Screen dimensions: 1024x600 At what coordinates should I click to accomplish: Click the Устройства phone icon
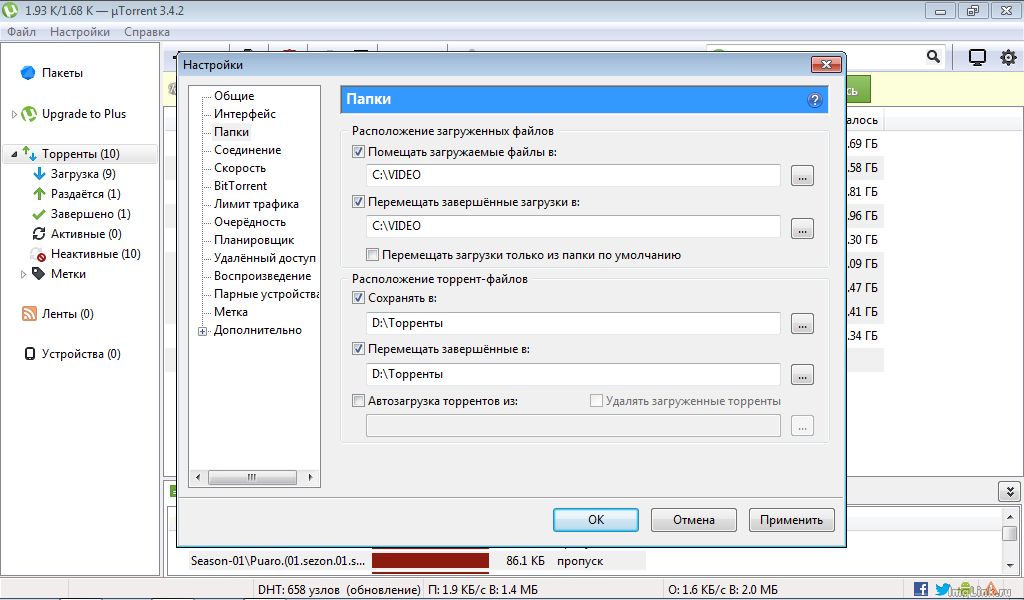coord(29,354)
